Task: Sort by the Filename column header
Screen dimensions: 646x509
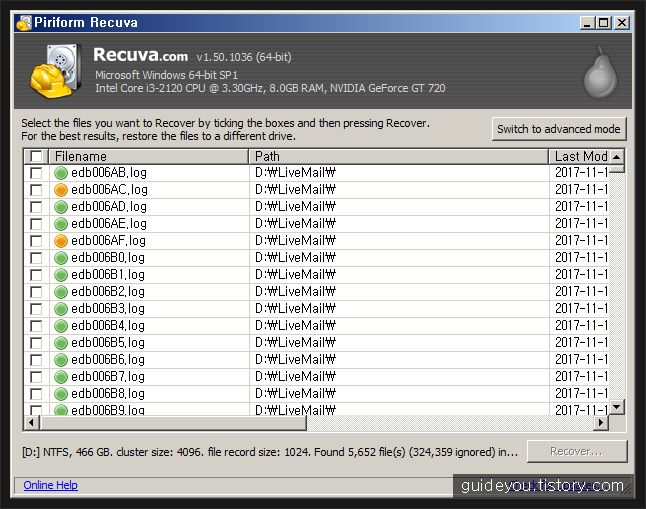Action: (x=149, y=157)
